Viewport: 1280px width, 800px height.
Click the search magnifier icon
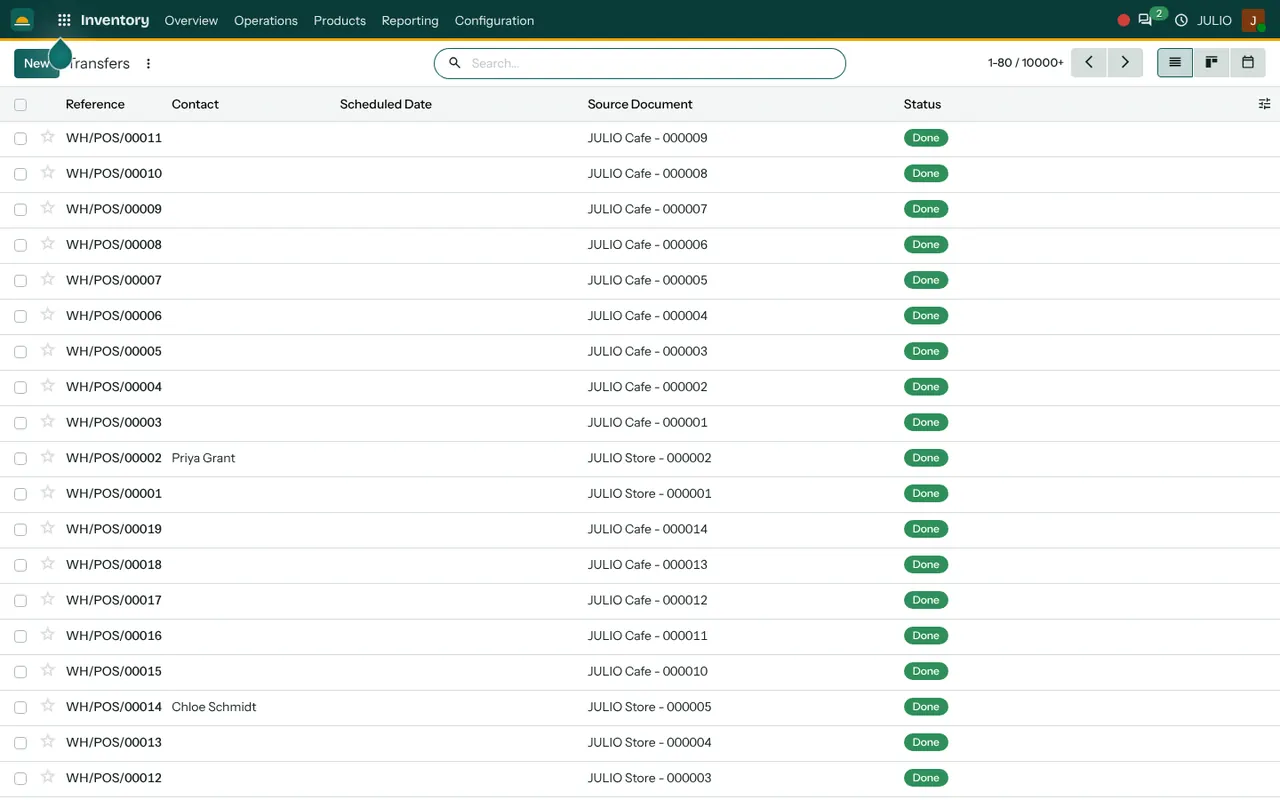coord(455,63)
